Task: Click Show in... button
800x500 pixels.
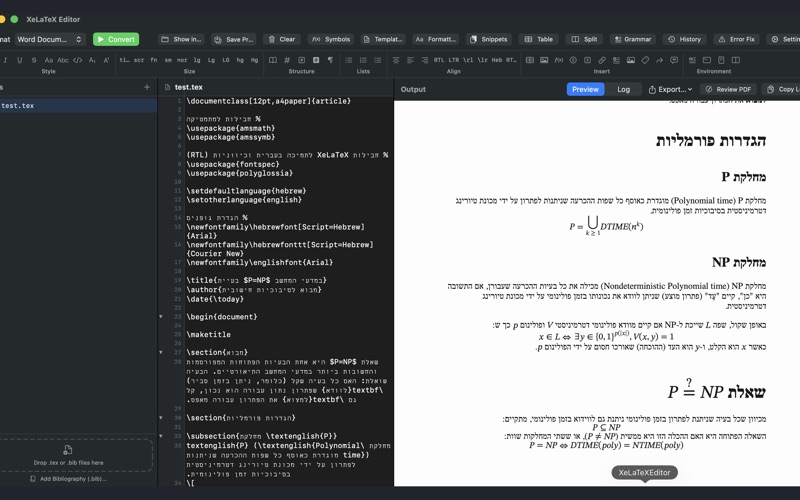Action: (x=181, y=39)
